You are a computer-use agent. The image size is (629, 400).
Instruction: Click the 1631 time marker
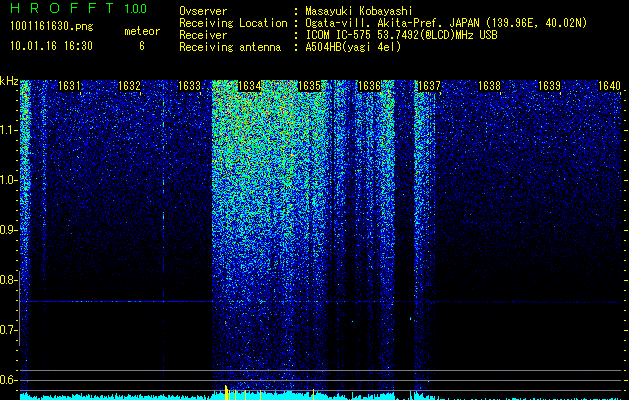pyautogui.click(x=69, y=86)
